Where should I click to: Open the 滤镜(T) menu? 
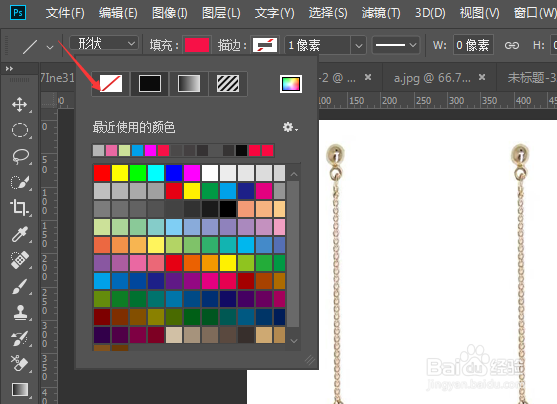[x=381, y=13]
